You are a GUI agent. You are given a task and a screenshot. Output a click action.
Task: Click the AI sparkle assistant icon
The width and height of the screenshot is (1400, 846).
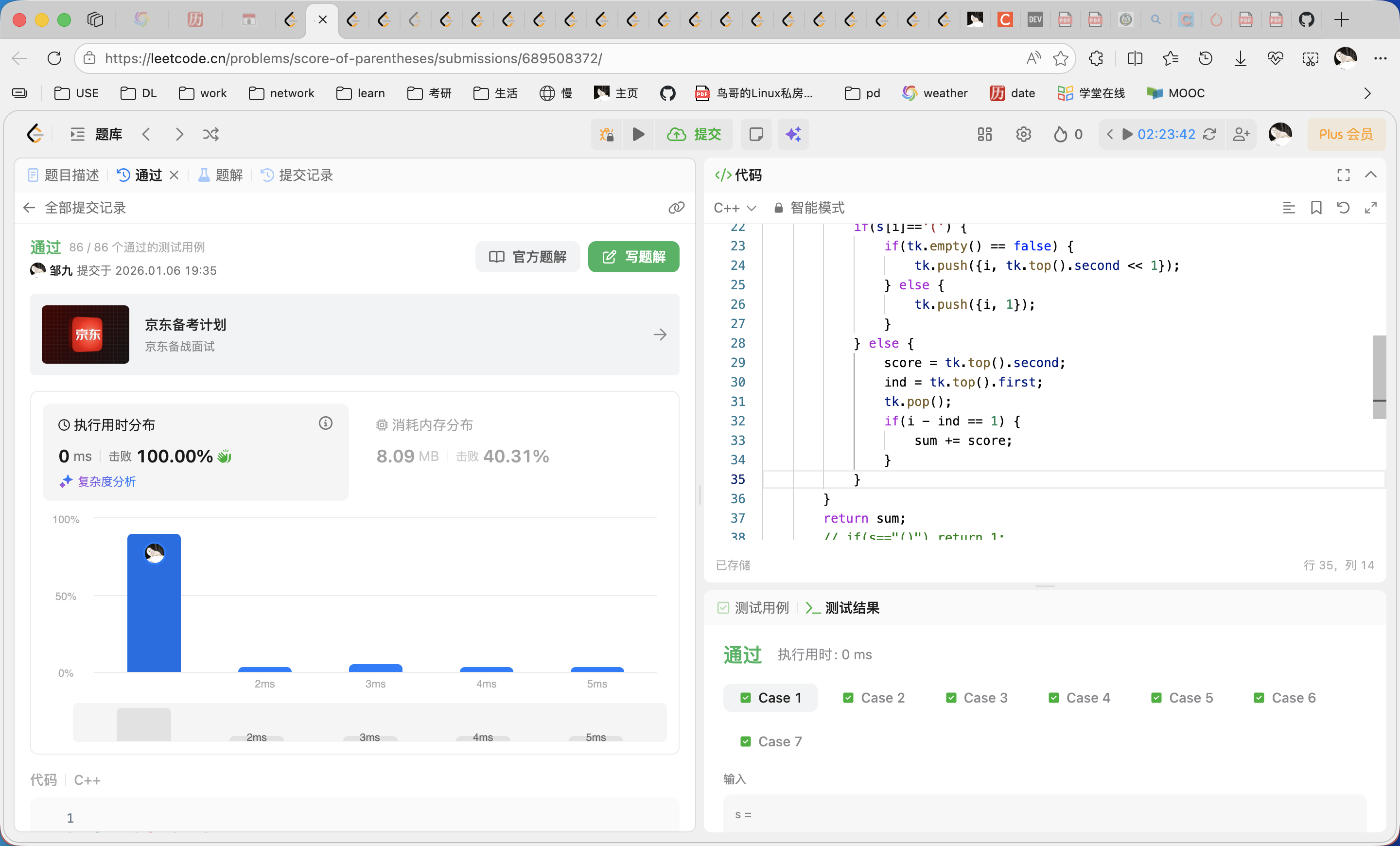[x=793, y=134]
